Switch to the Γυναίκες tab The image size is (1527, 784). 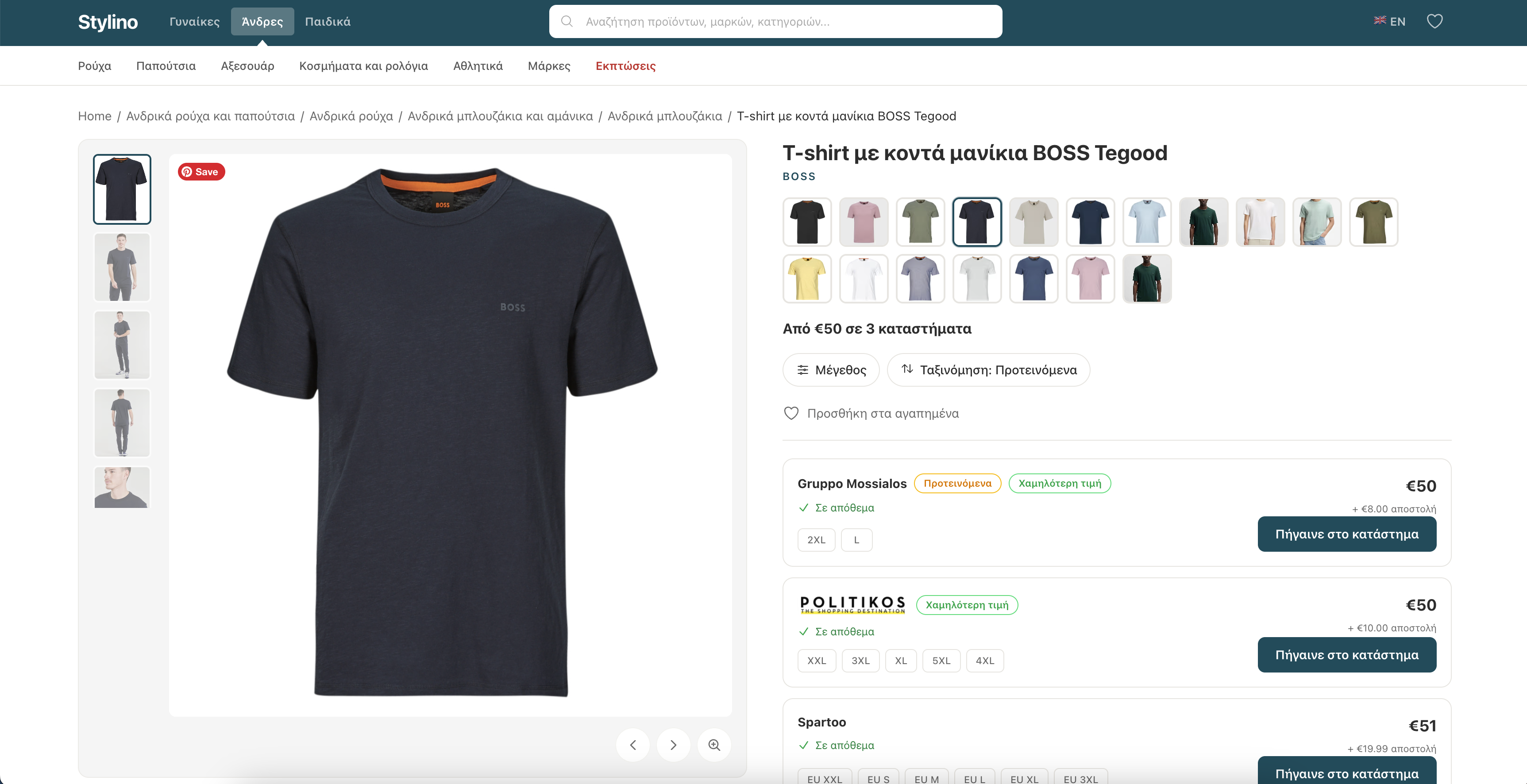pyautogui.click(x=194, y=22)
